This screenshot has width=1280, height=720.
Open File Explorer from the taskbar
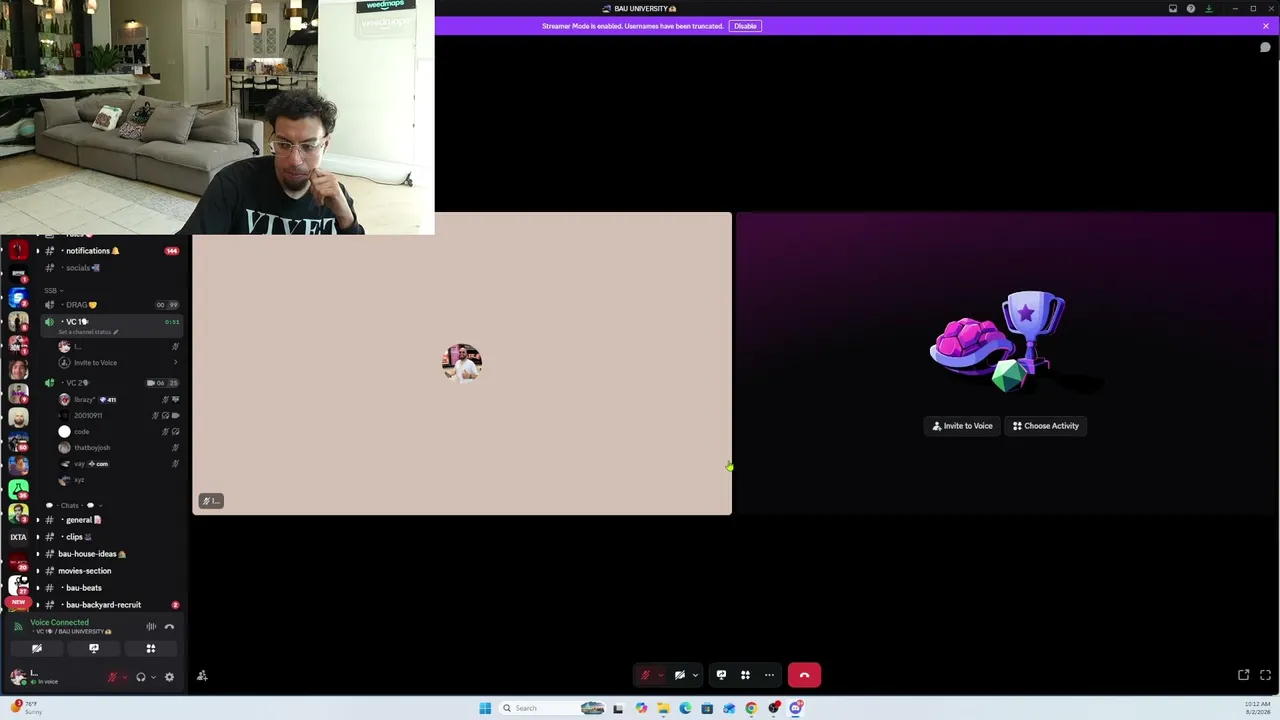(663, 708)
